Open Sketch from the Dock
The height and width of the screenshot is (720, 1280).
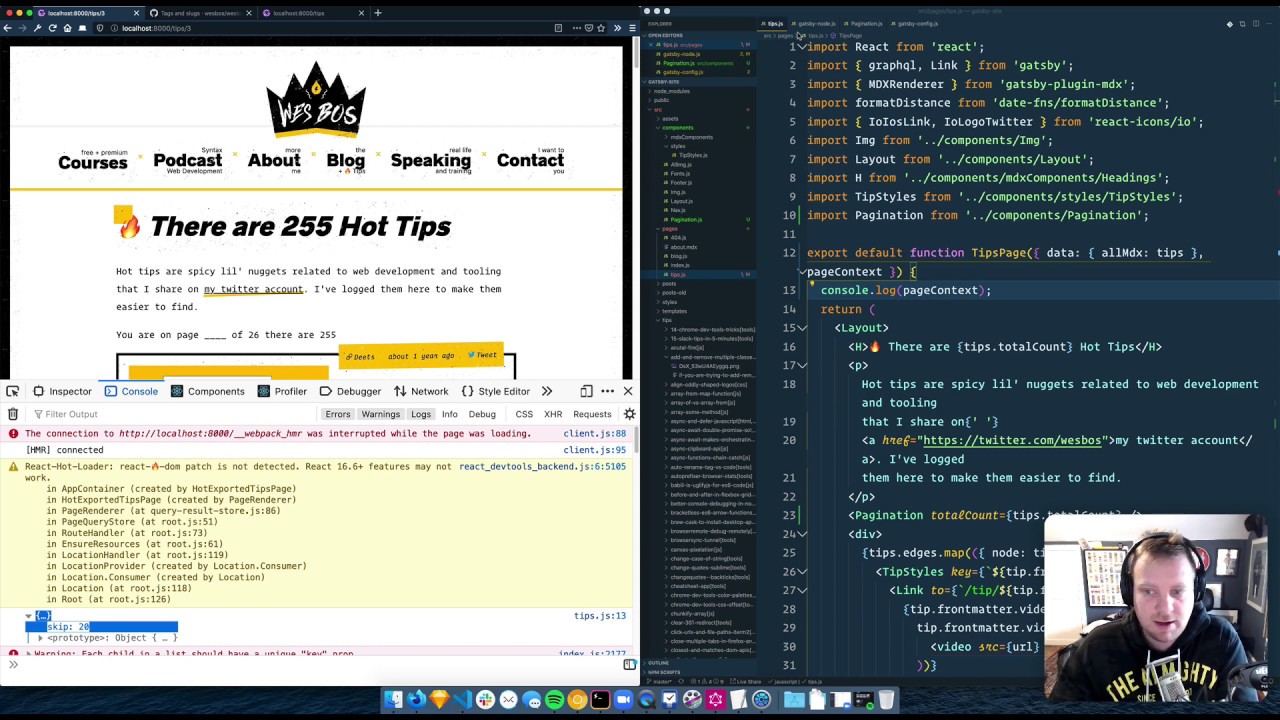tap(439, 700)
